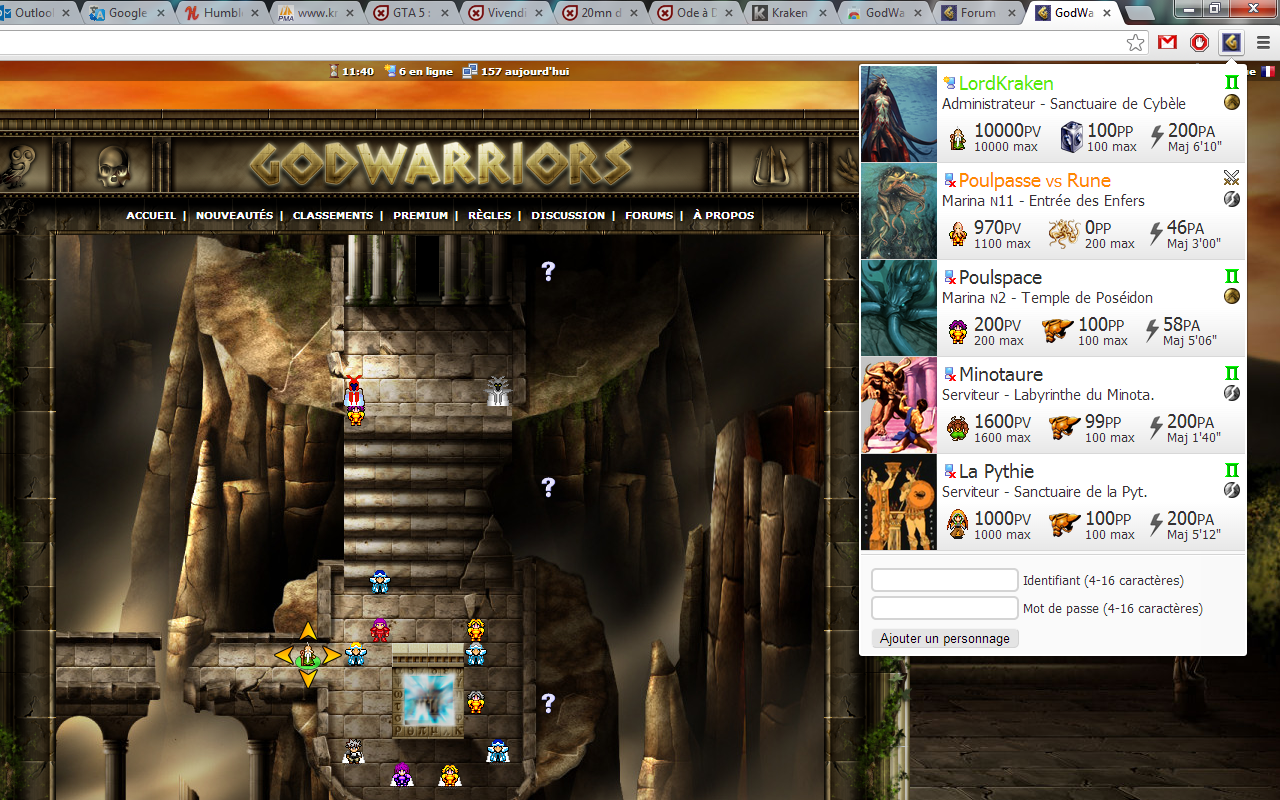
Task: Click the Identifiant input field
Action: coord(944,579)
